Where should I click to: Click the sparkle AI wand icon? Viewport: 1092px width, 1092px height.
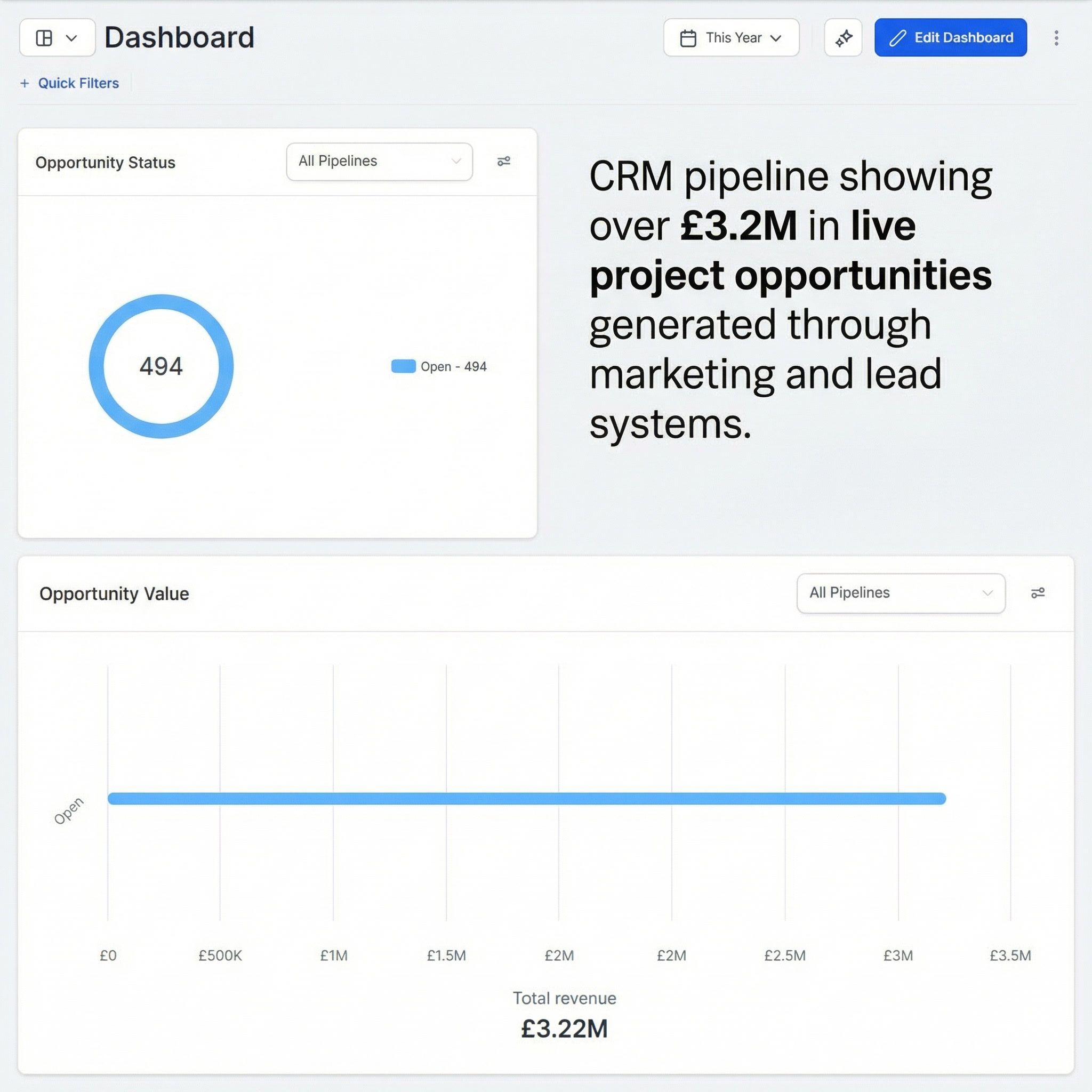[x=843, y=38]
